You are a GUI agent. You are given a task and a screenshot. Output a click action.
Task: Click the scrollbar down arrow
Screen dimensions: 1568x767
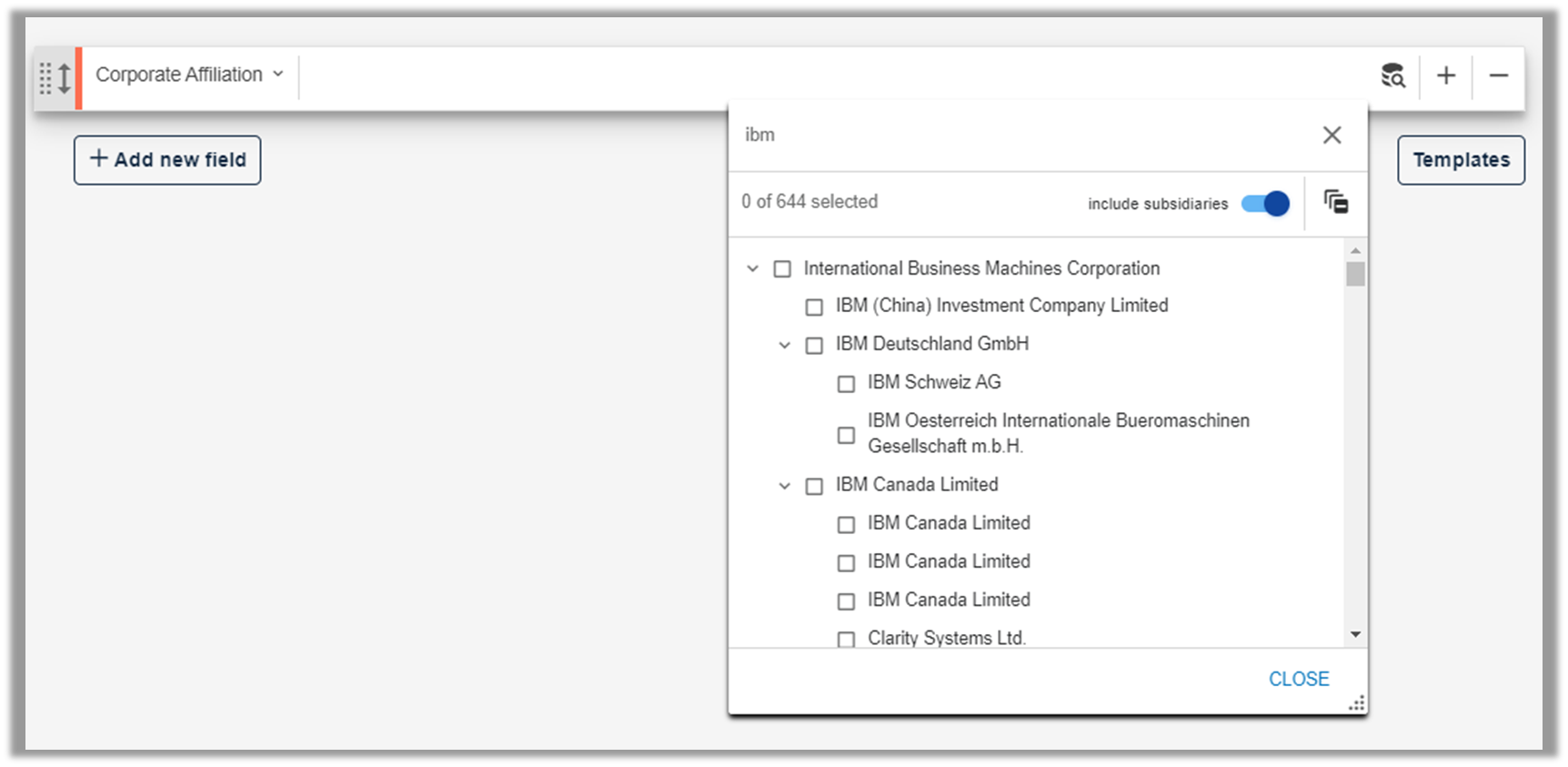[x=1355, y=634]
